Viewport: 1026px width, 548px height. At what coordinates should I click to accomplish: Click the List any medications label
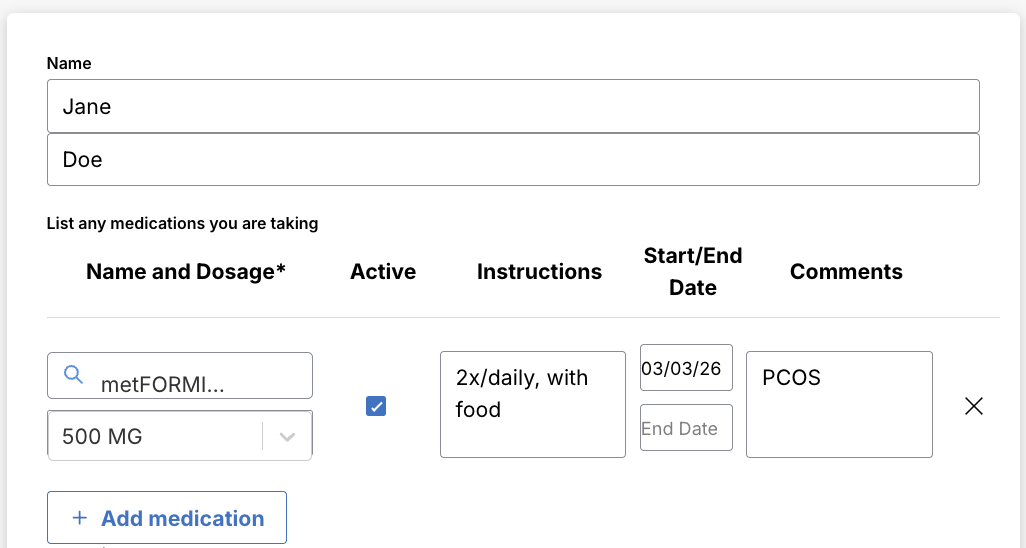click(x=182, y=223)
